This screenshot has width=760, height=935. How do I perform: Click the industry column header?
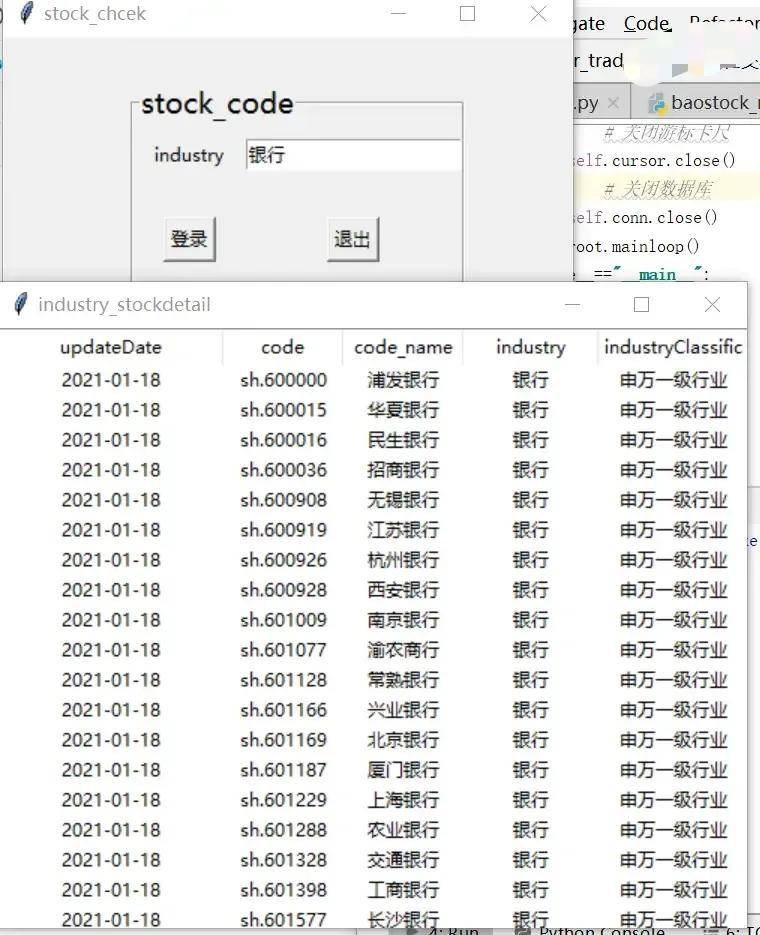point(531,347)
